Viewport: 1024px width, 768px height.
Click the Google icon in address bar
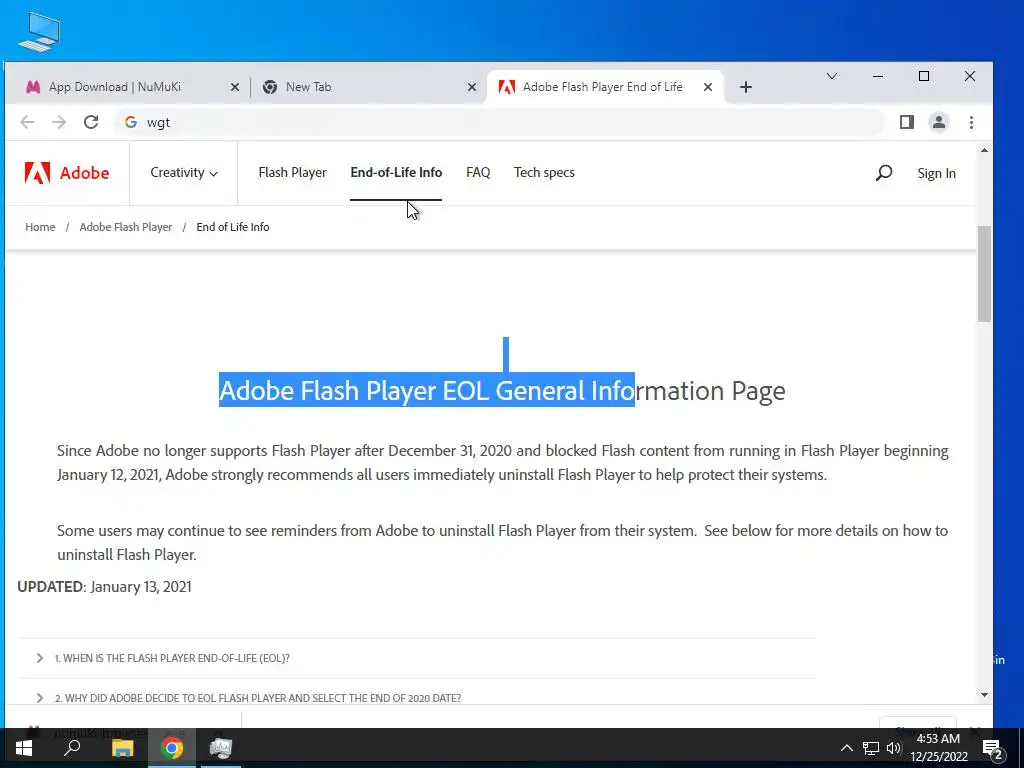(x=131, y=122)
